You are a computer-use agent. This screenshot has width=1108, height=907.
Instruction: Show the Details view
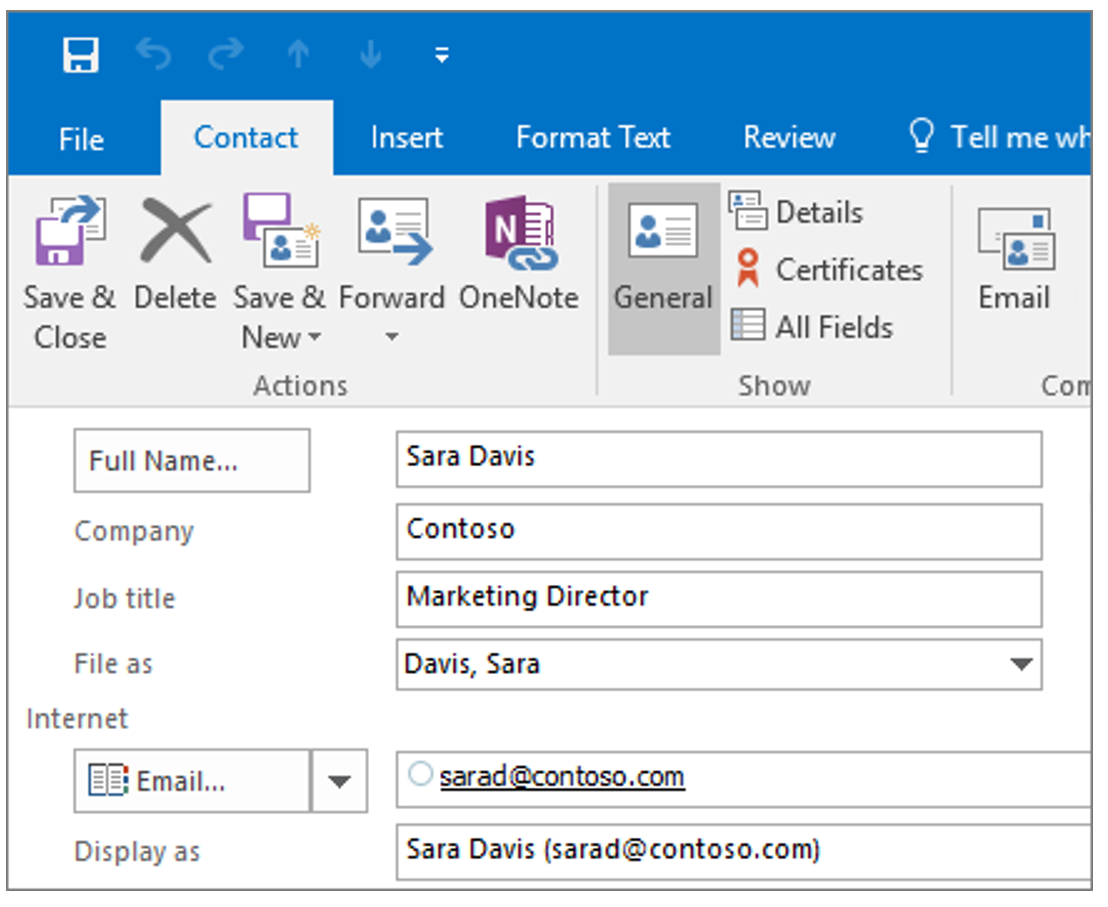point(797,212)
